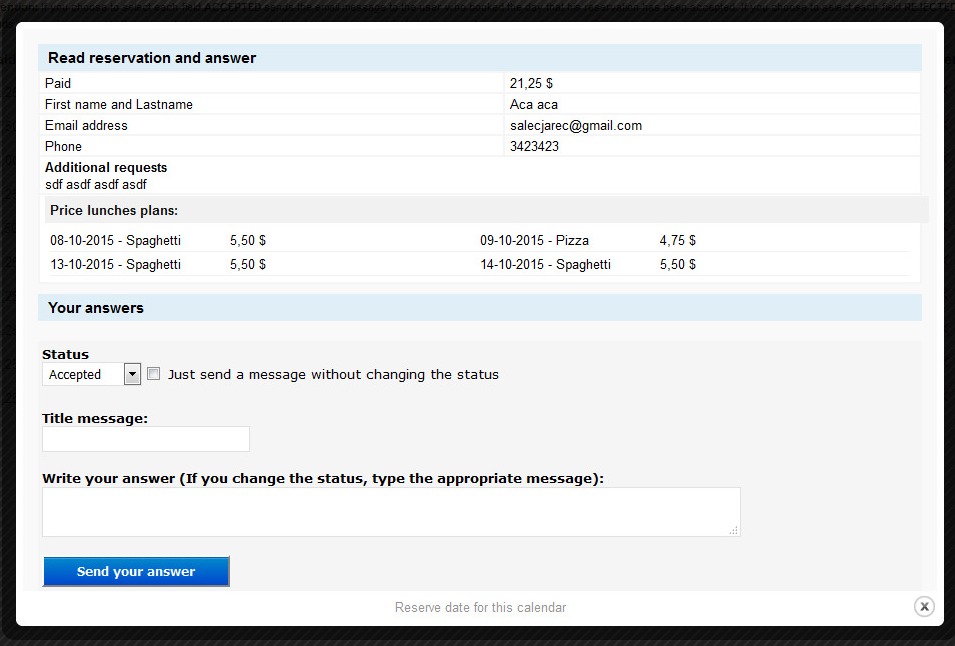Focus the "Write your answer" text area
This screenshot has height=646, width=955.
tap(390, 511)
